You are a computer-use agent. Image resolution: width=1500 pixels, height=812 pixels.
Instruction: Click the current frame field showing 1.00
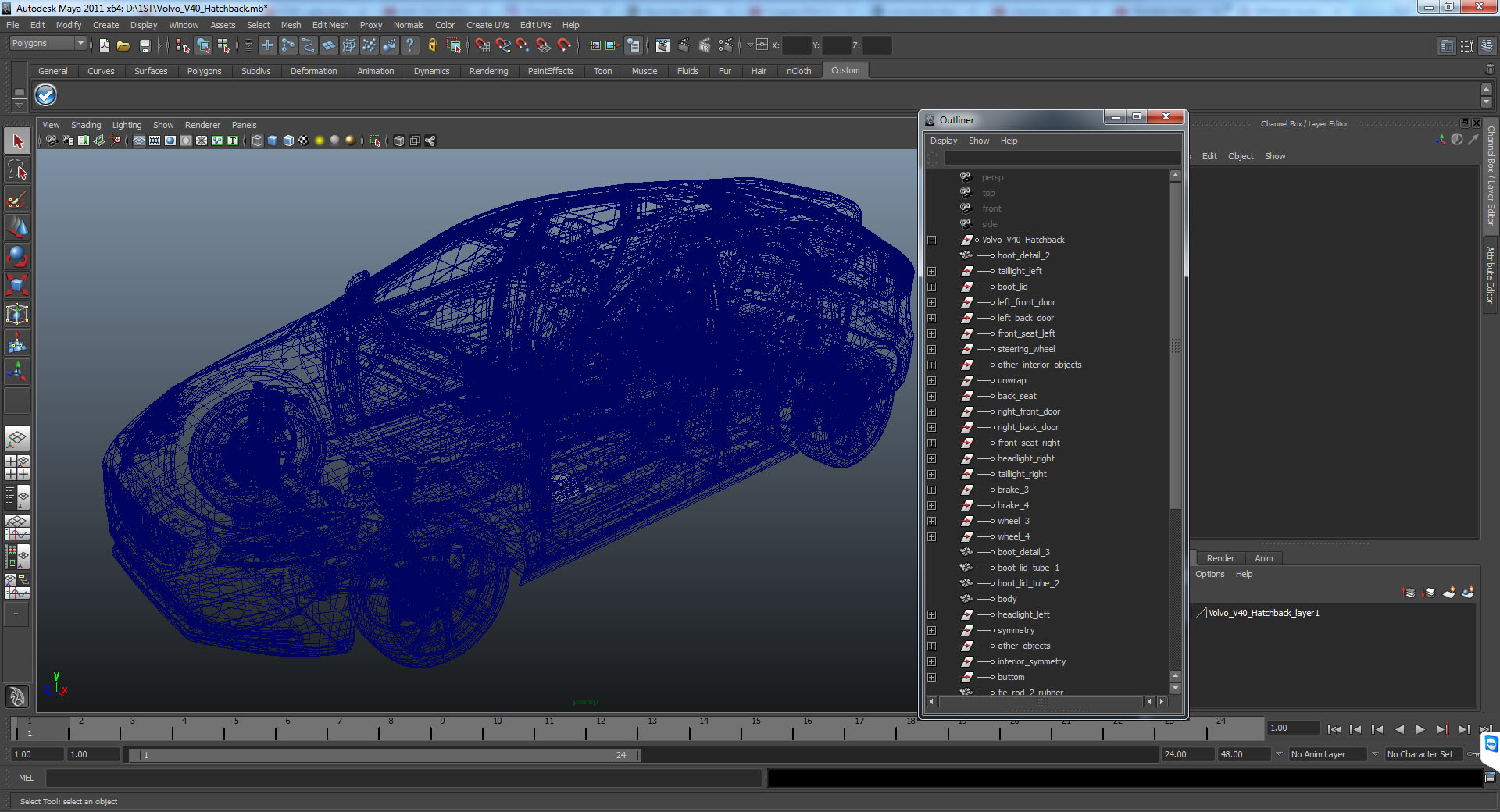pos(1293,728)
